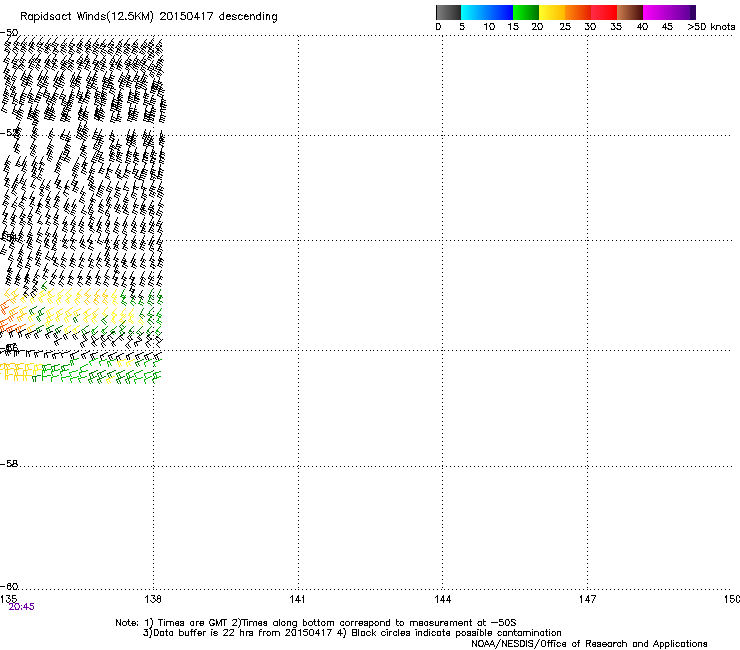Screen dimensions: 740x650
Task: Click the longitude label '147'
Action: (x=588, y=599)
